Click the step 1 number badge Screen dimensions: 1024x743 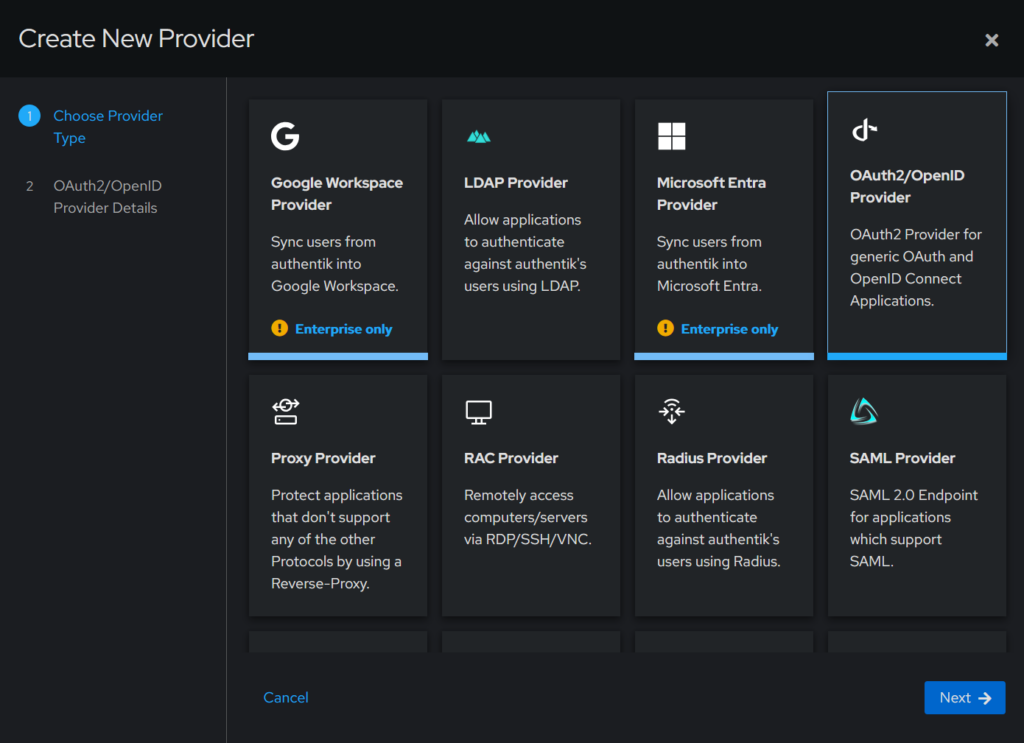(x=29, y=116)
